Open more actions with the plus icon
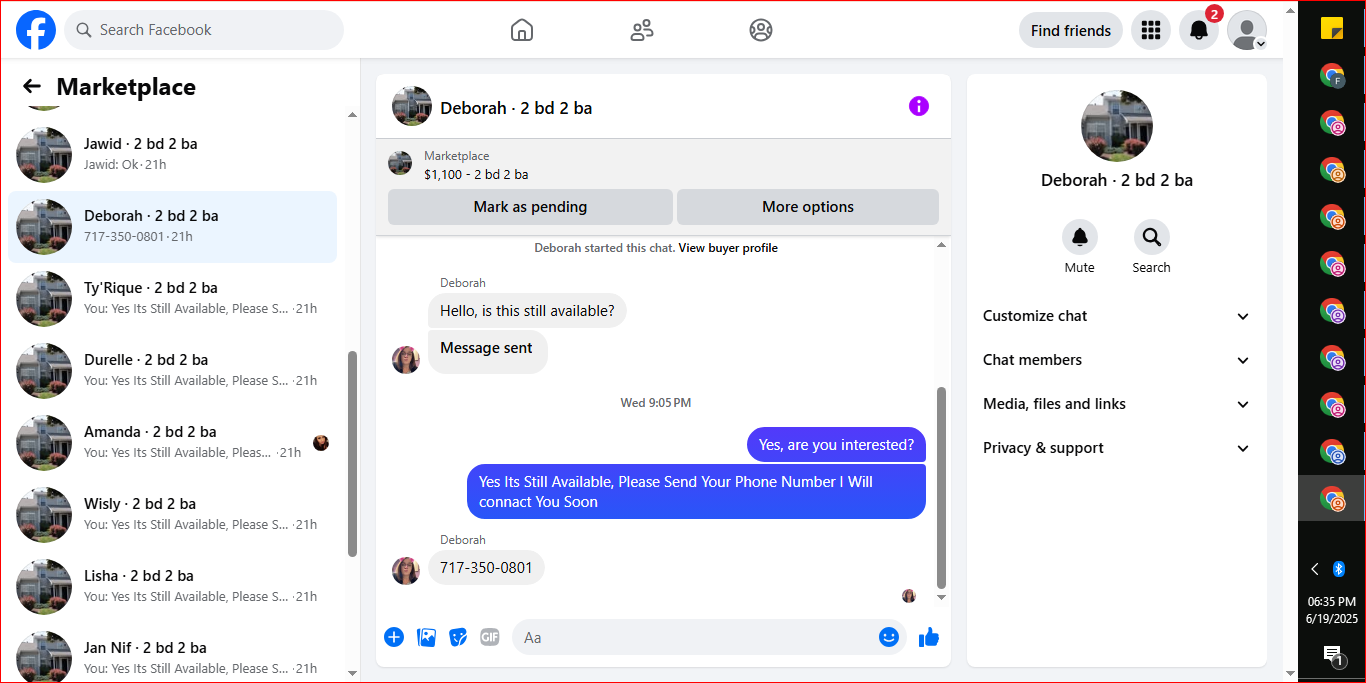This screenshot has width=1366, height=683. click(x=394, y=637)
